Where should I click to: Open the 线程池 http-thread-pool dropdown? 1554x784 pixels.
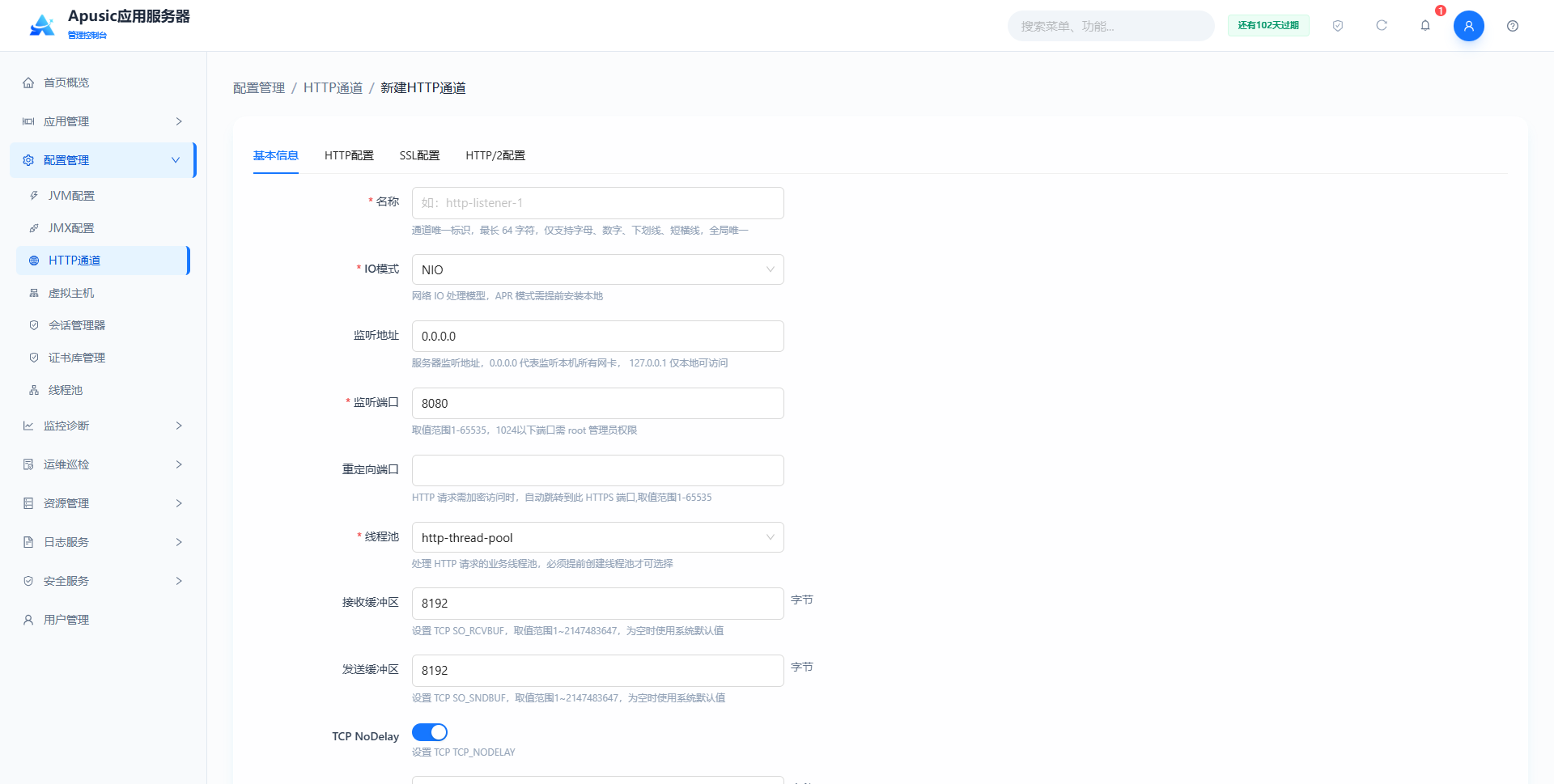point(597,537)
